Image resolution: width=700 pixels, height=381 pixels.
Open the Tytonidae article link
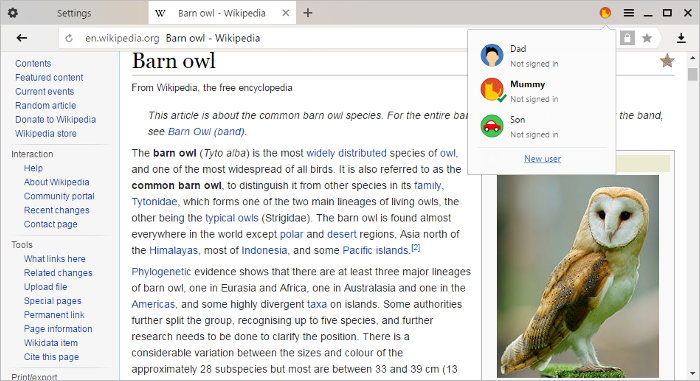click(154, 201)
